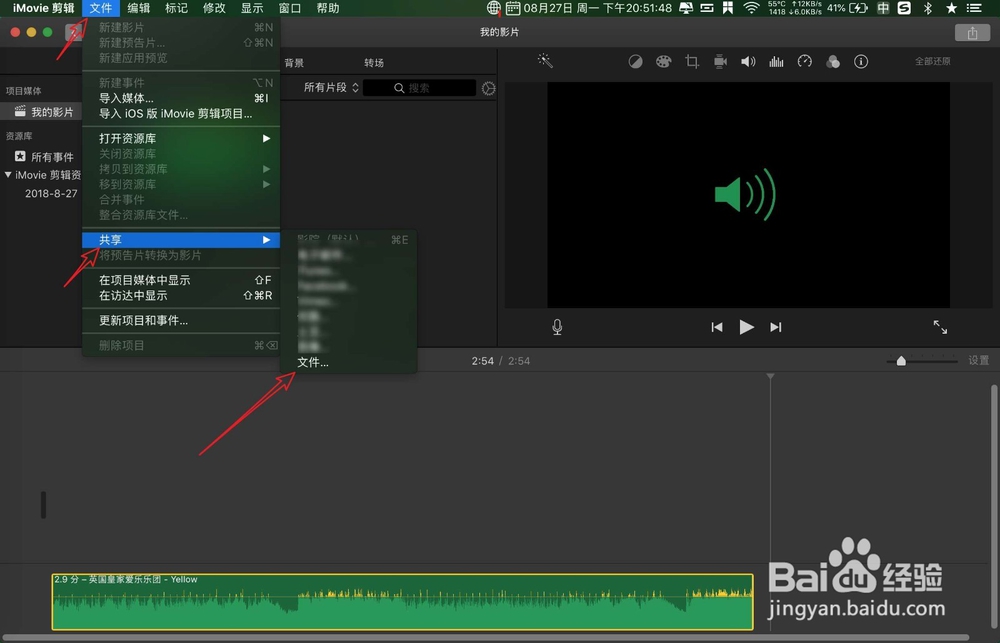Open the timeline 设置 button
Image resolution: width=1000 pixels, height=643 pixels.
point(978,360)
